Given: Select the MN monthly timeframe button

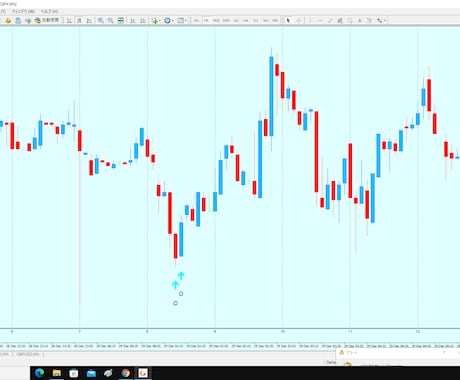Looking at the screenshot, I should click(x=275, y=21).
